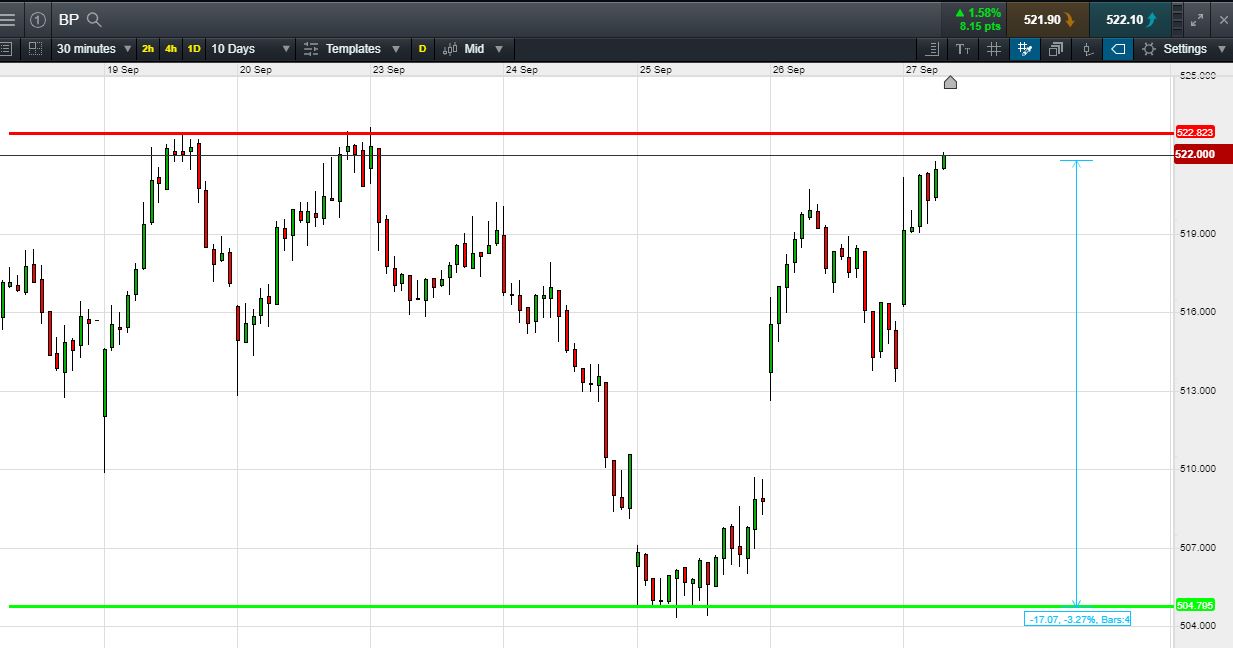1233x648 pixels.
Task: Click the circled number one icon
Action: (37, 19)
